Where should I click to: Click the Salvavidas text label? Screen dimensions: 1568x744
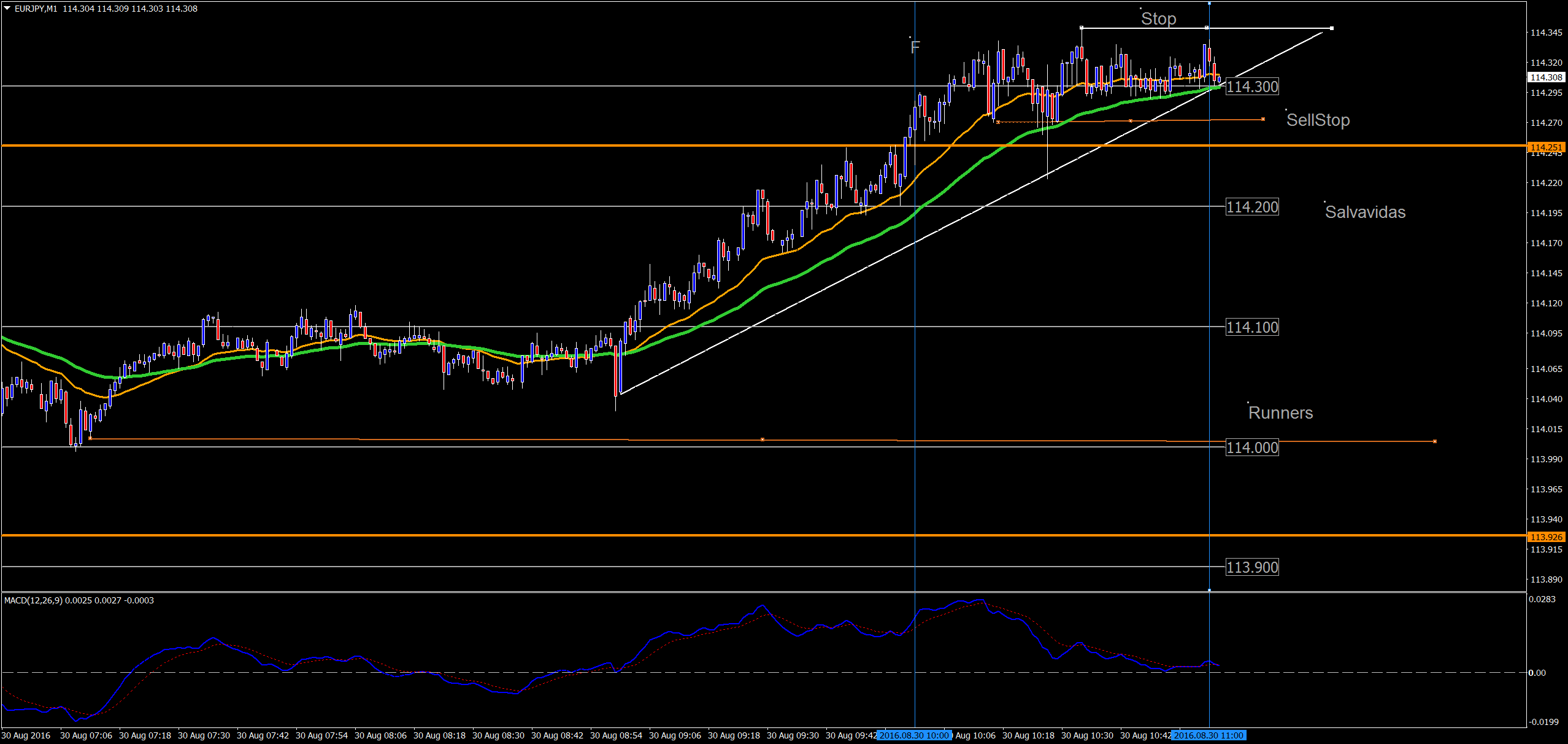pyautogui.click(x=1365, y=212)
